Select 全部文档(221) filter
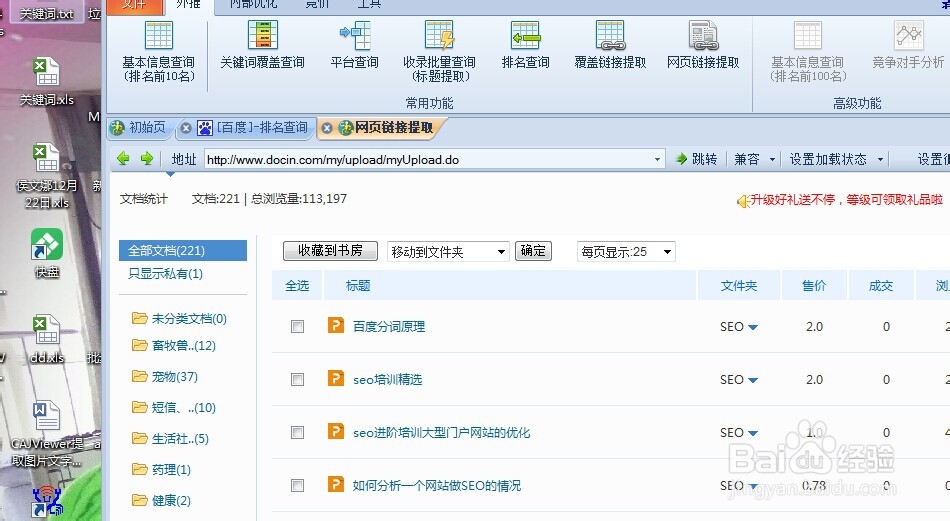Viewport: 950px width, 521px height. [x=183, y=250]
